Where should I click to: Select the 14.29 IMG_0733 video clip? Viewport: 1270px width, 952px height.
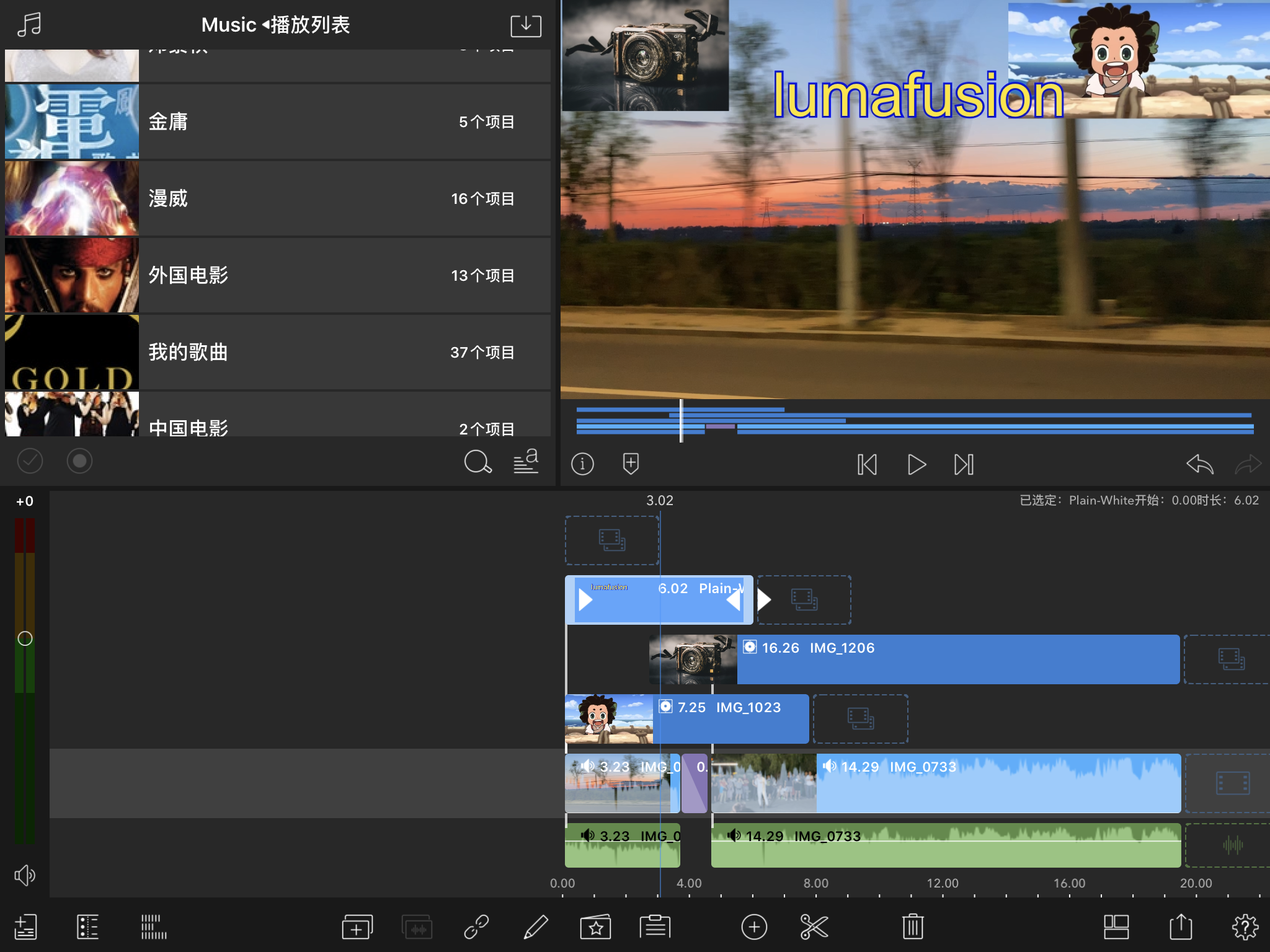(x=946, y=783)
